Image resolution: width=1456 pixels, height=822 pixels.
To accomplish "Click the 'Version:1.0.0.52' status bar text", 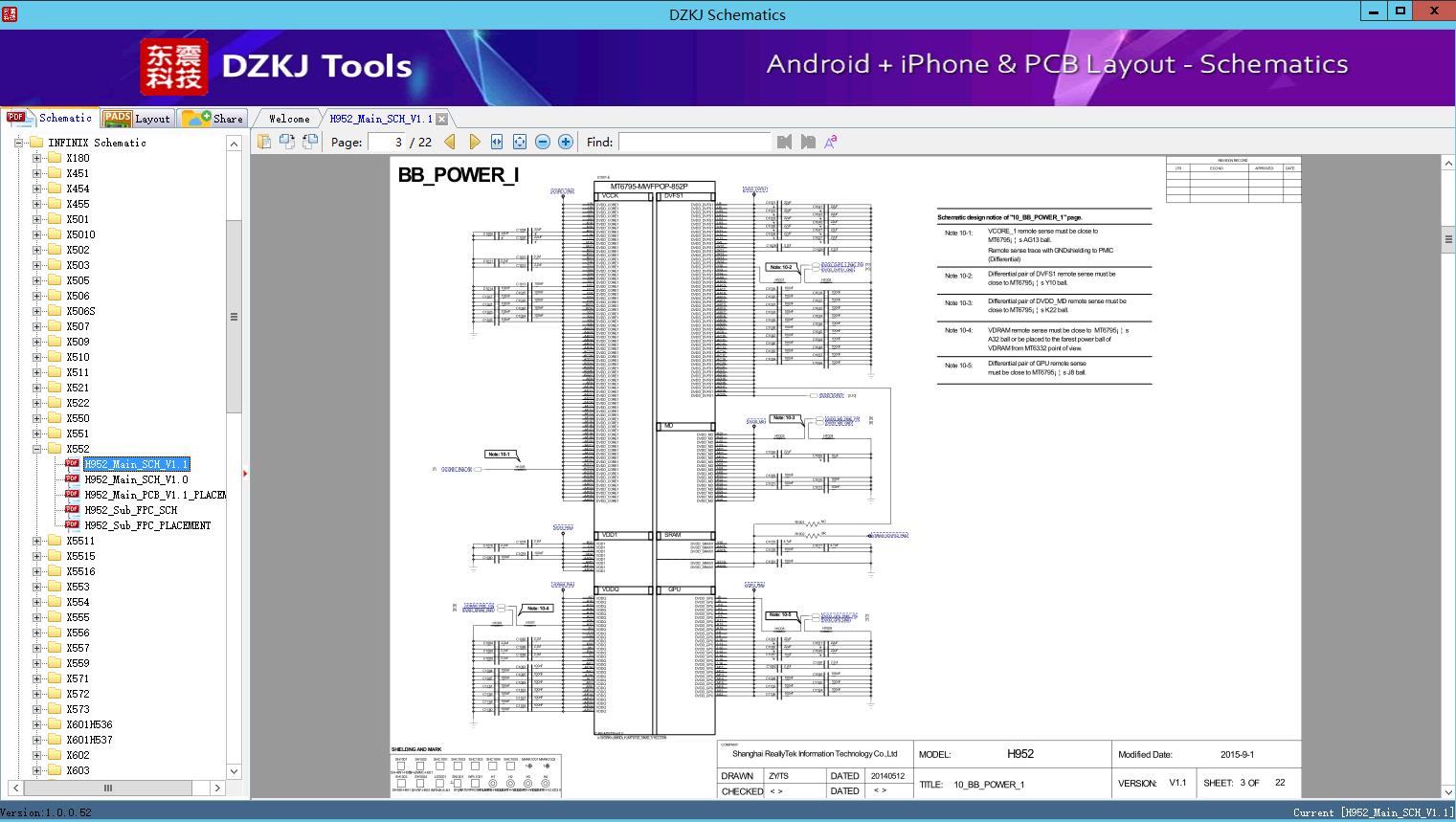I will [x=46, y=812].
